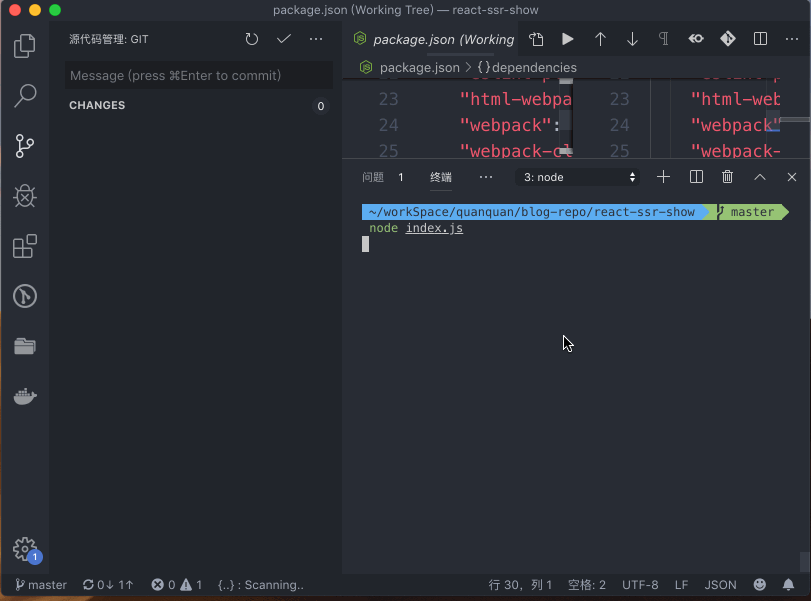Screen dimensions: 811x601
Task: Split the editor with the split icon
Action: (x=760, y=39)
